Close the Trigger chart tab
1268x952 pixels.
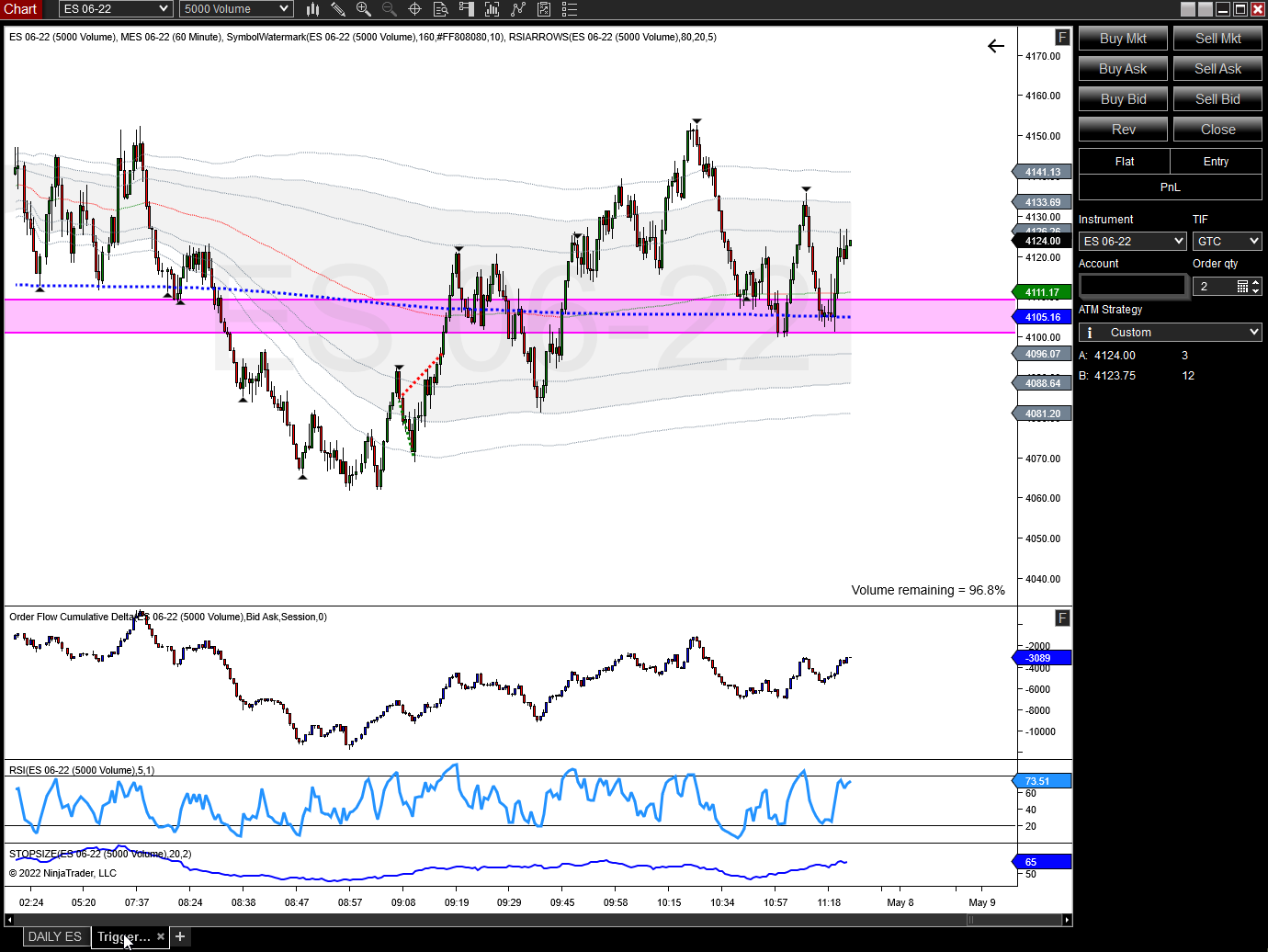[161, 936]
